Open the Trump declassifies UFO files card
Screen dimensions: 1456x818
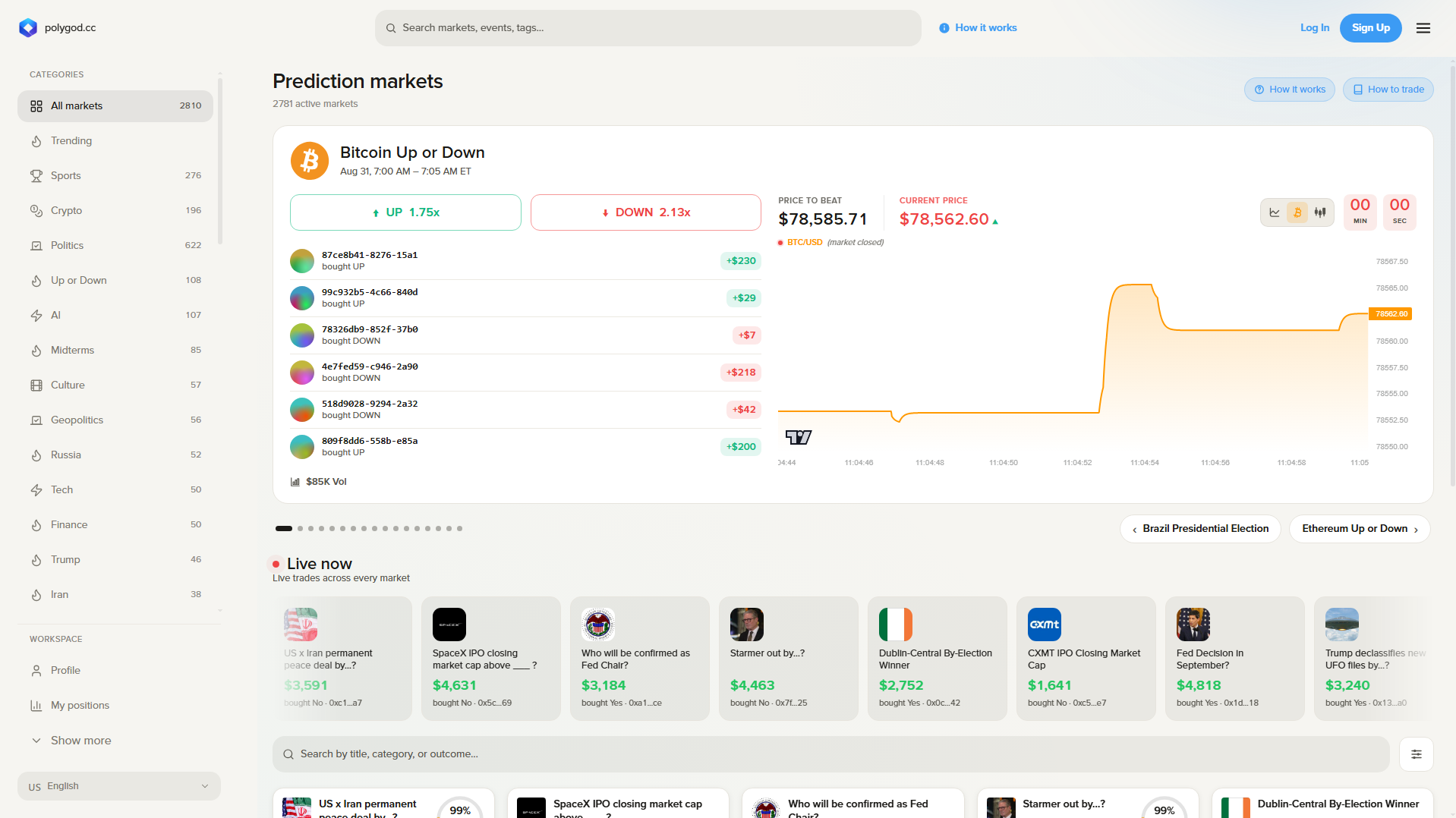[1375, 659]
